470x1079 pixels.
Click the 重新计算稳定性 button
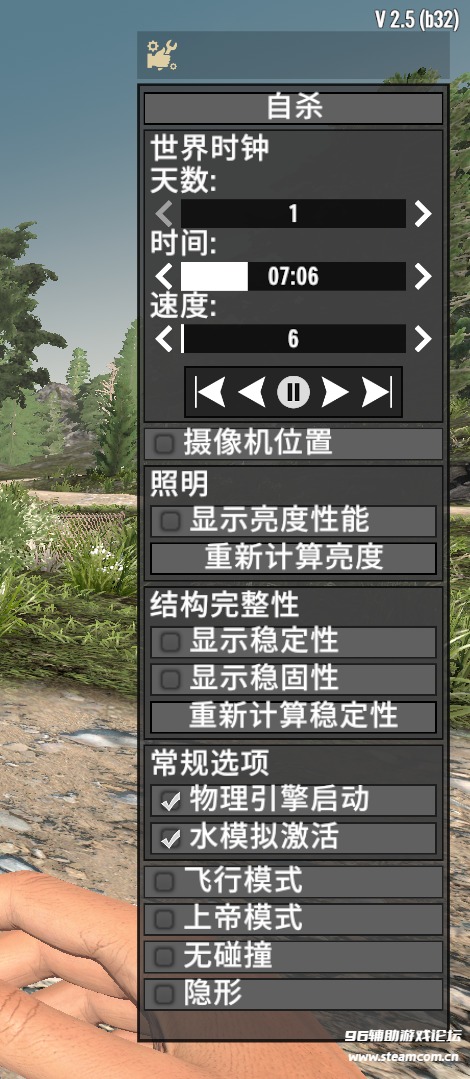pos(293,717)
